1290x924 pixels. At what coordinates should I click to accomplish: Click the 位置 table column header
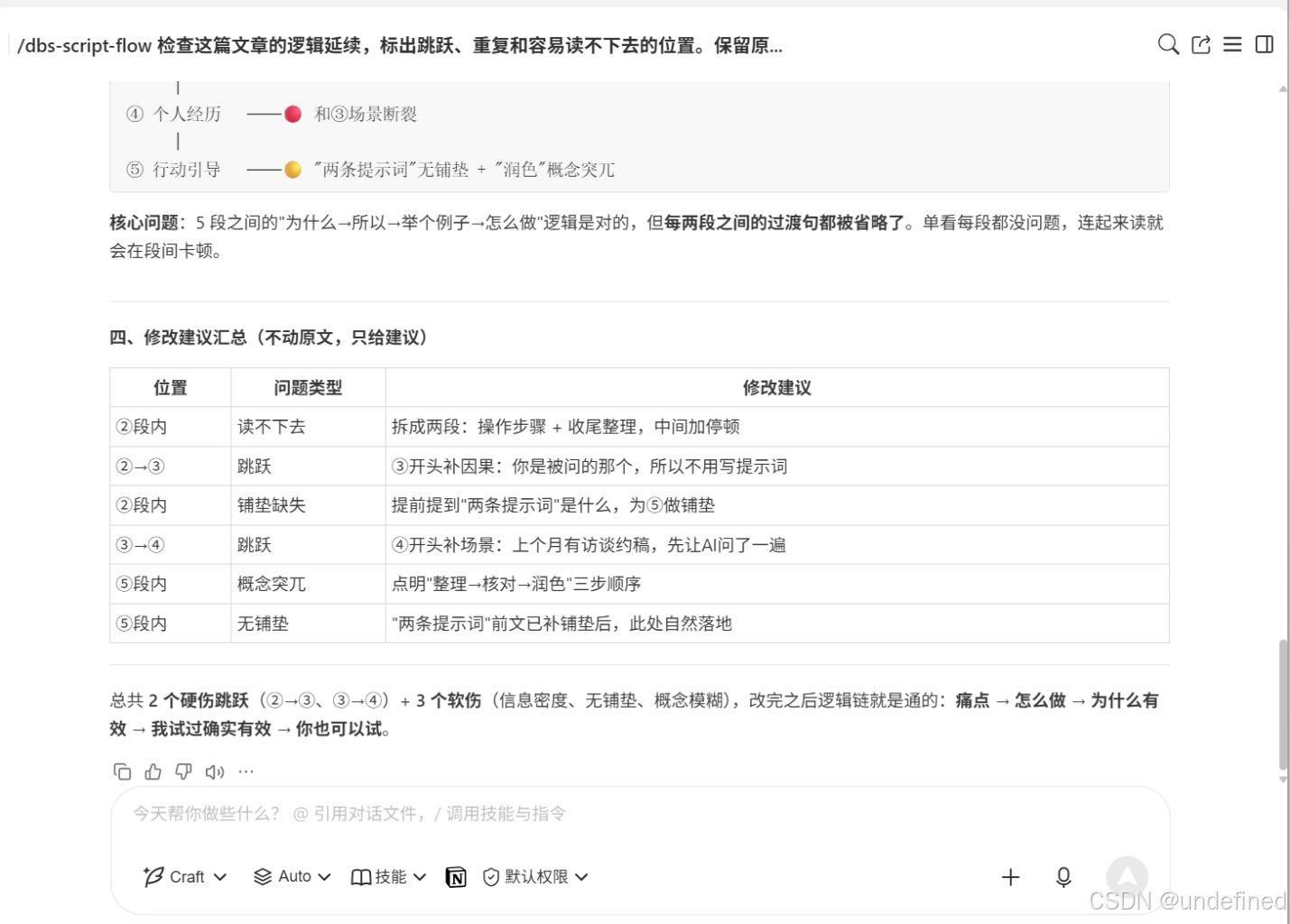point(171,388)
